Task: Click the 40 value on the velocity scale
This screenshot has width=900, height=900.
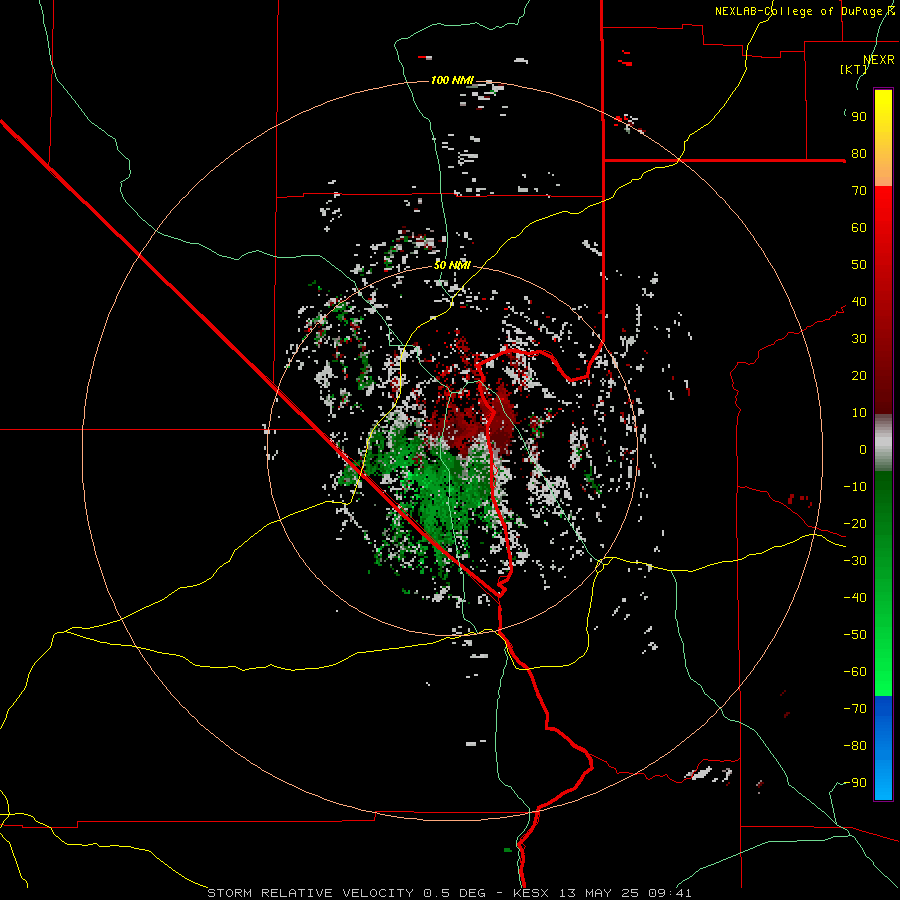Action: (x=859, y=302)
